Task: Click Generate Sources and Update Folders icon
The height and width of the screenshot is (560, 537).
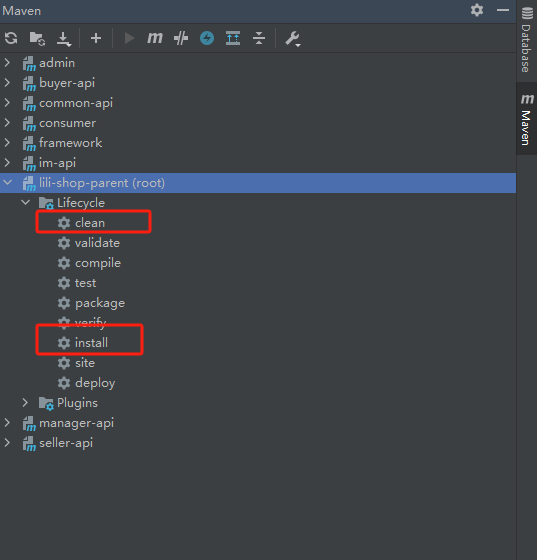Action: pyautogui.click(x=37, y=38)
